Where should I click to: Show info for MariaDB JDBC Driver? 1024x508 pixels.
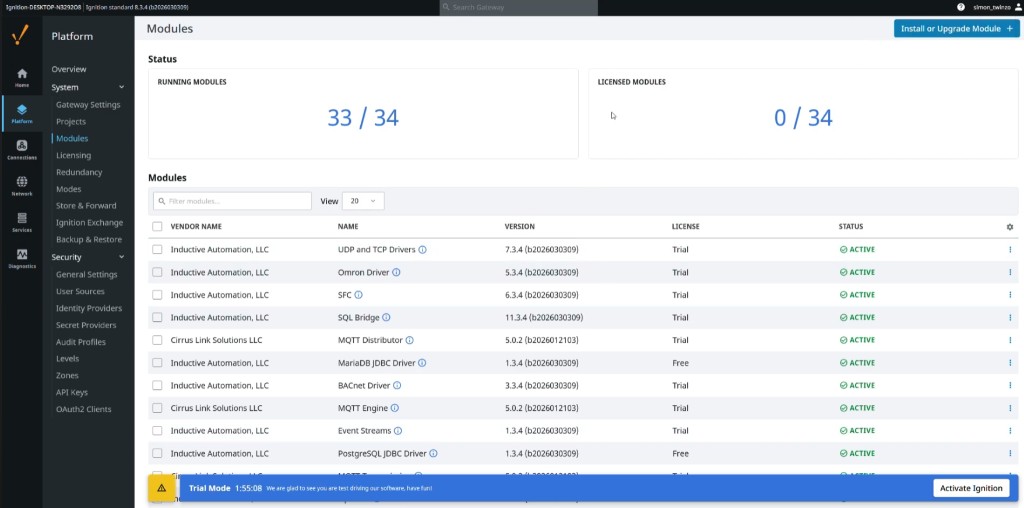coord(422,362)
